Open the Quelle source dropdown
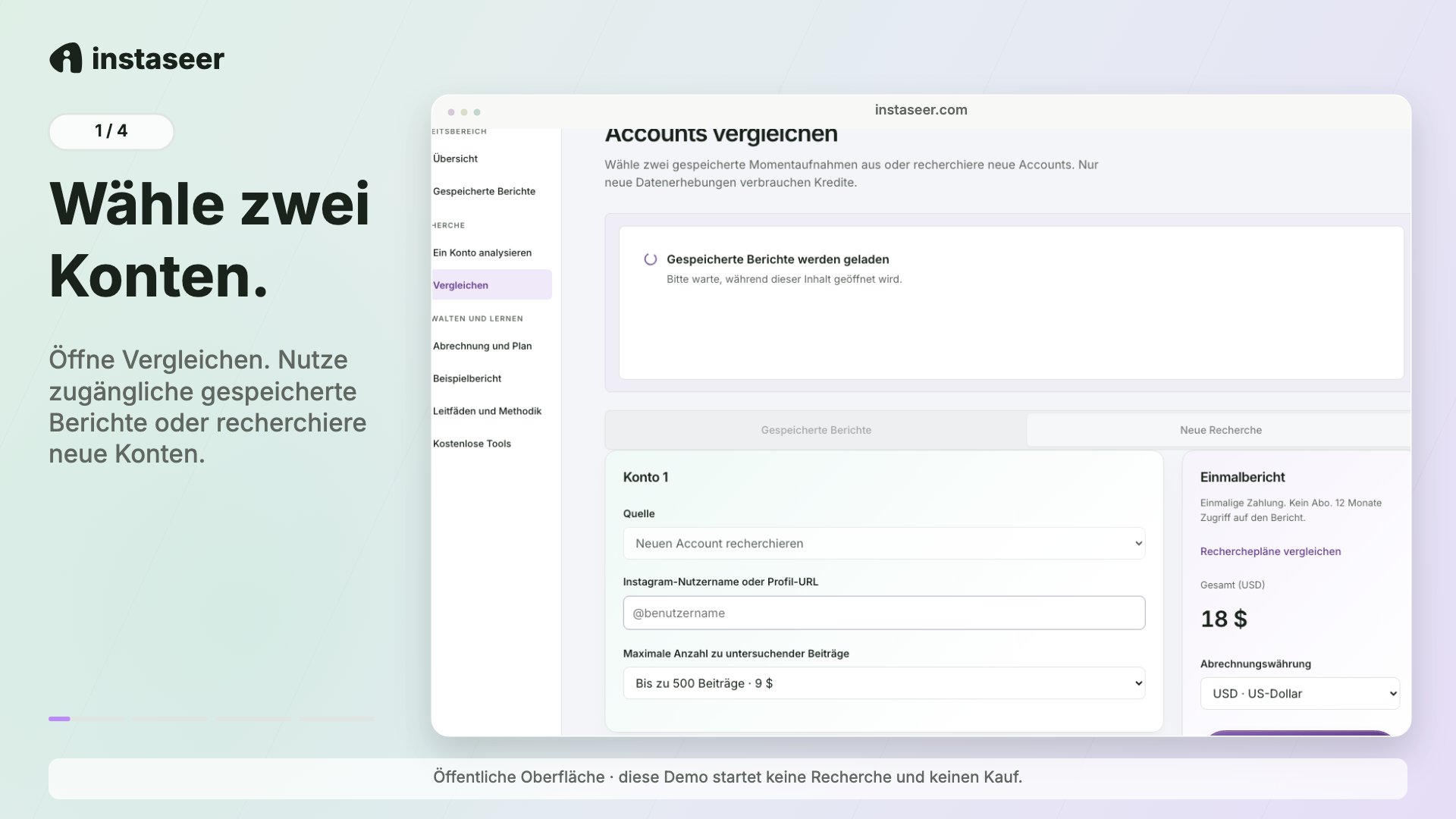Viewport: 1456px width, 819px height. (x=883, y=544)
